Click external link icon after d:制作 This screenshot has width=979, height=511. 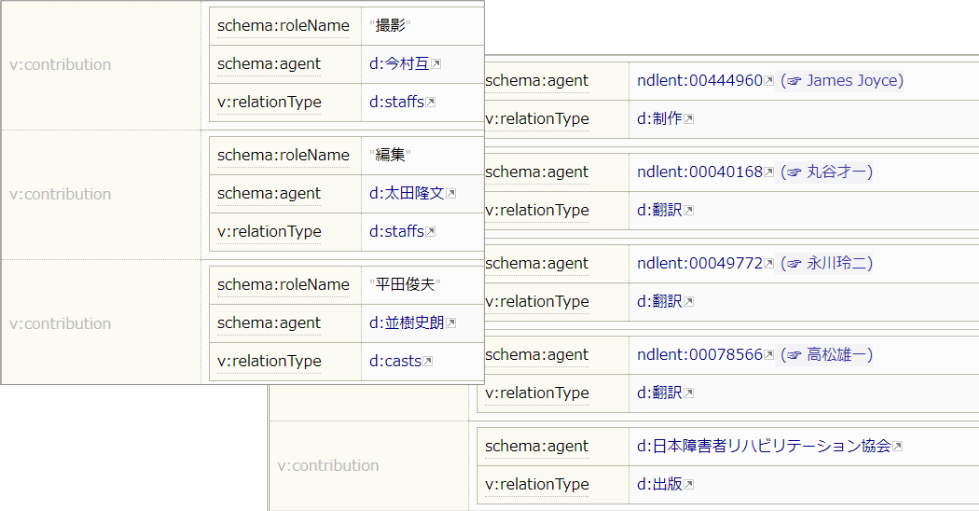[688, 119]
